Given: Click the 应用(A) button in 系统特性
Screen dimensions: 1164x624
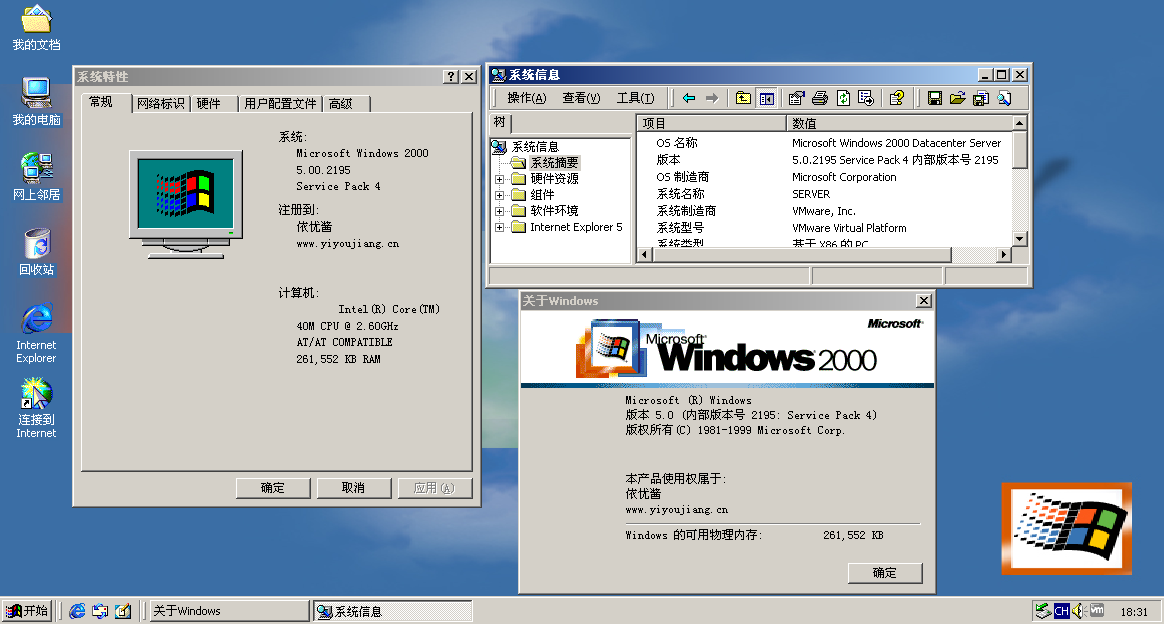Looking at the screenshot, I should click(434, 488).
